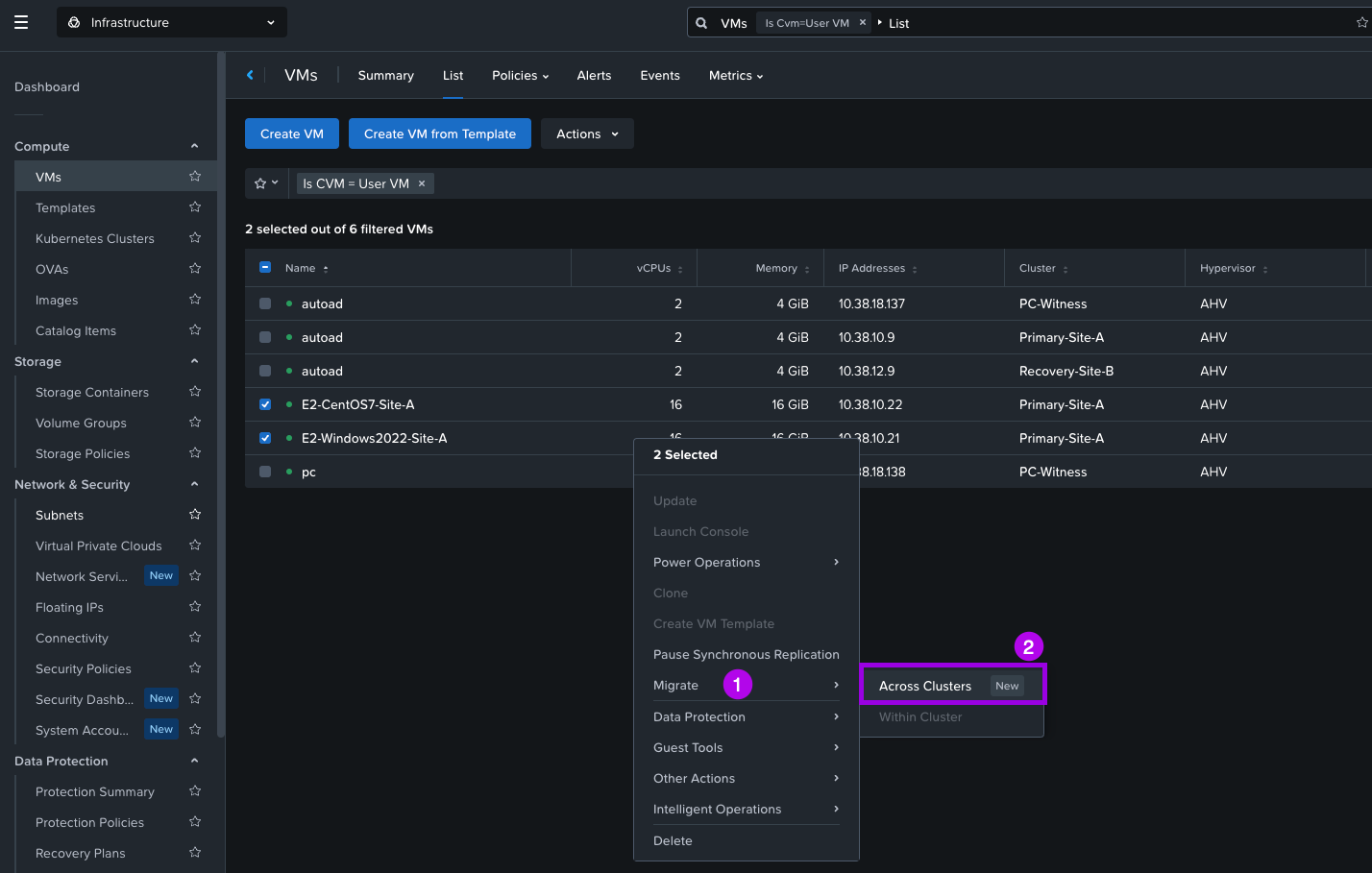The image size is (1372, 873).
Task: Check the autoad VM with IP 10.38.10.9
Action: [x=265, y=337]
